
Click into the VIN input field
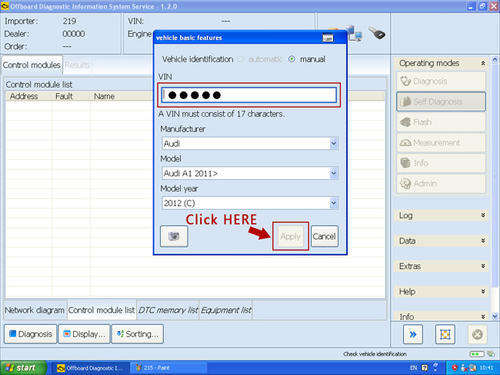click(x=249, y=95)
